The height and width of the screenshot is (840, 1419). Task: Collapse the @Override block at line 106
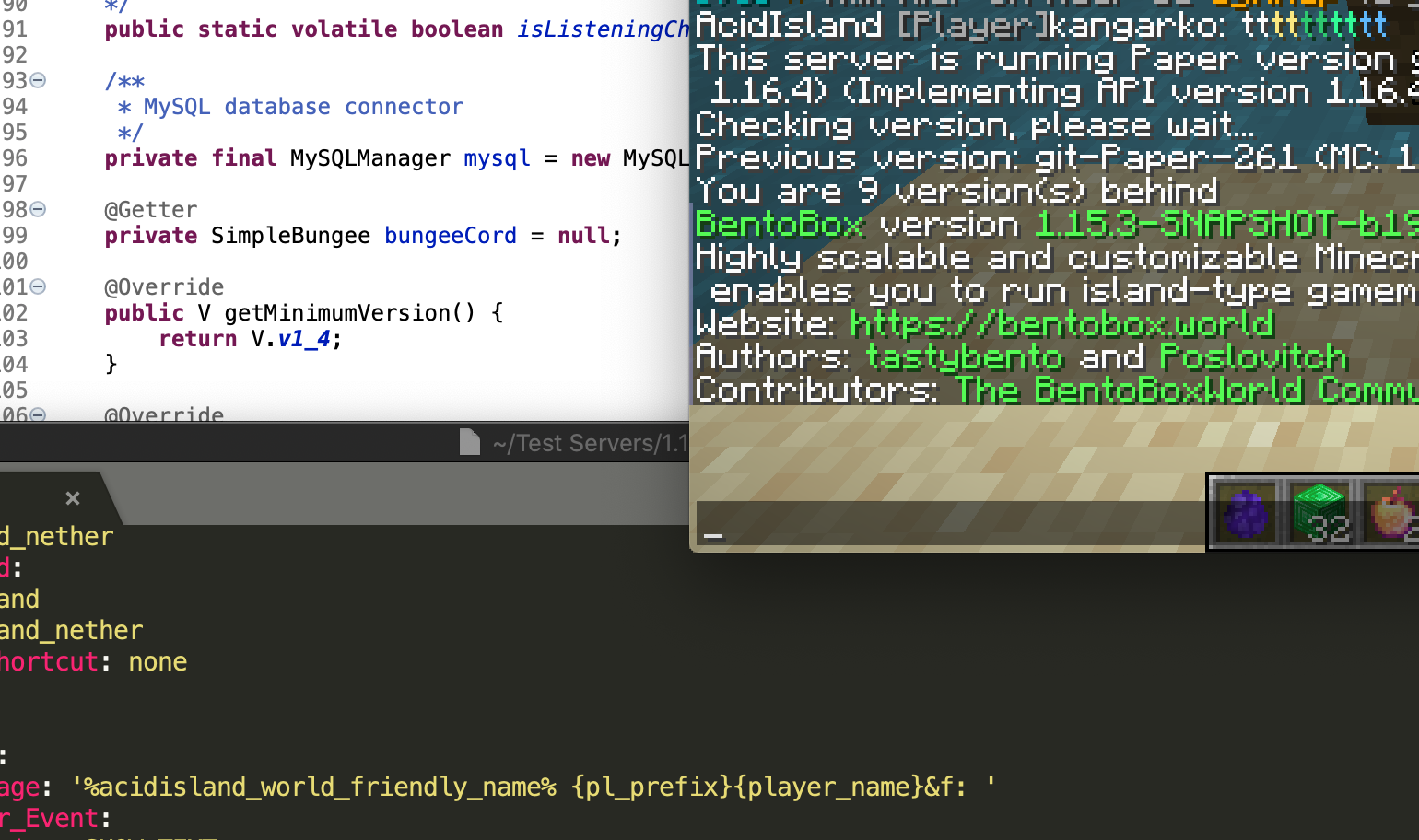pyautogui.click(x=37, y=415)
